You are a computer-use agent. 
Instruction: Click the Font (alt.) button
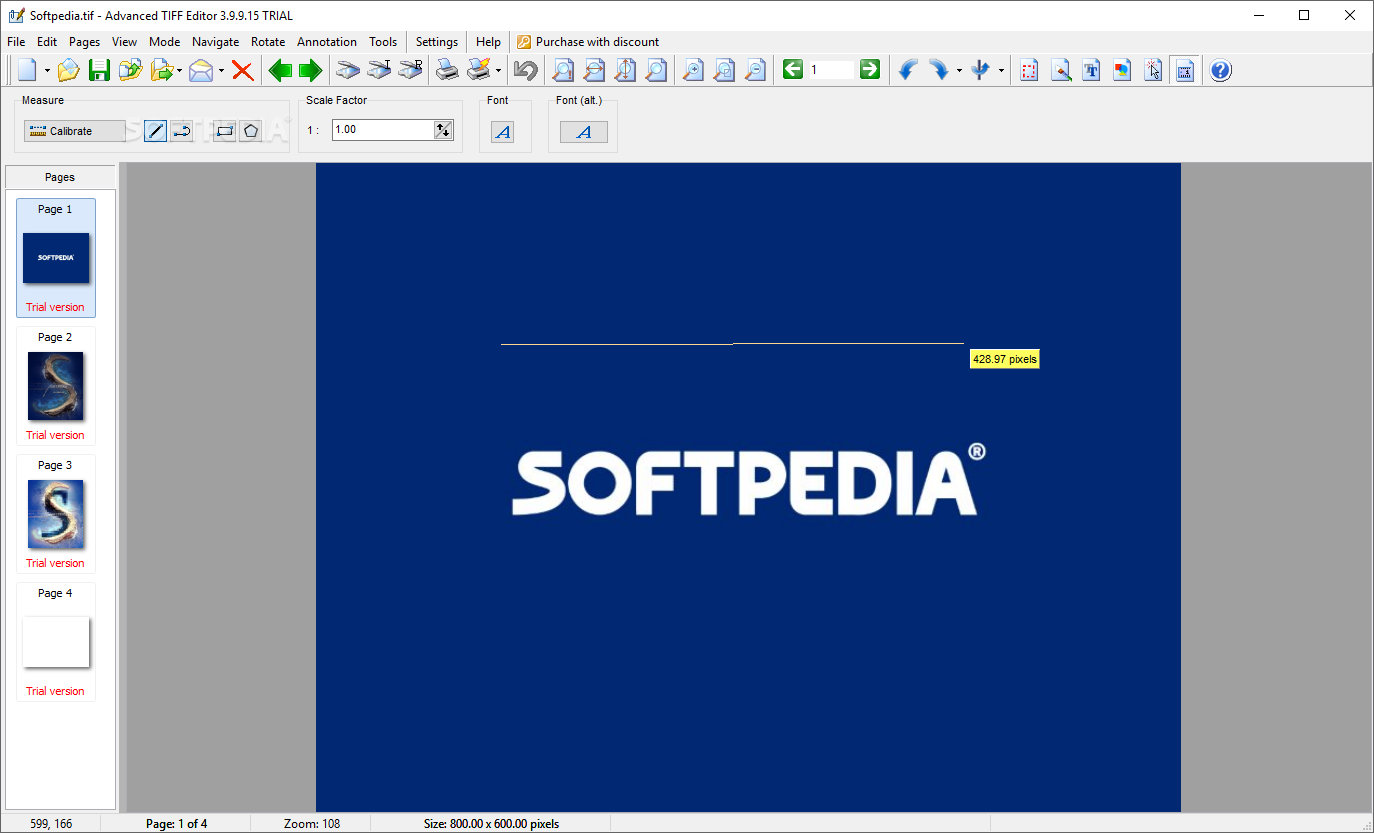(584, 132)
